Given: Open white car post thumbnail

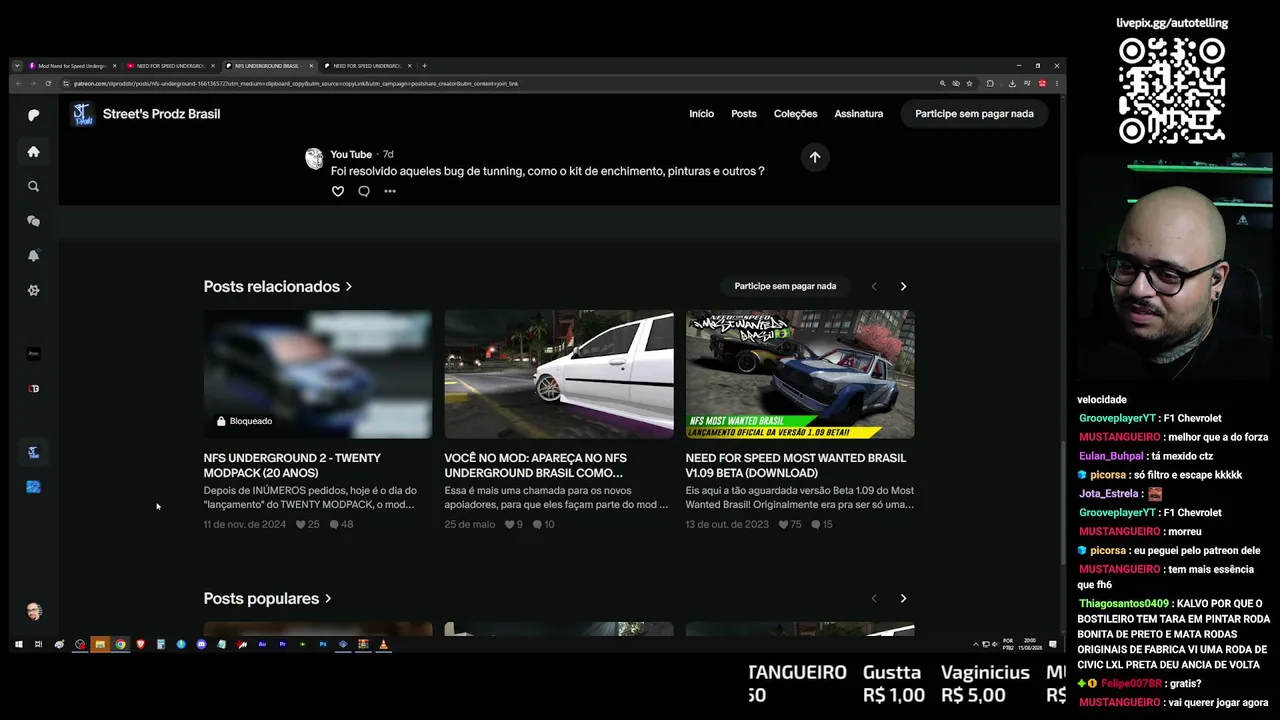Looking at the screenshot, I should pyautogui.click(x=559, y=374).
